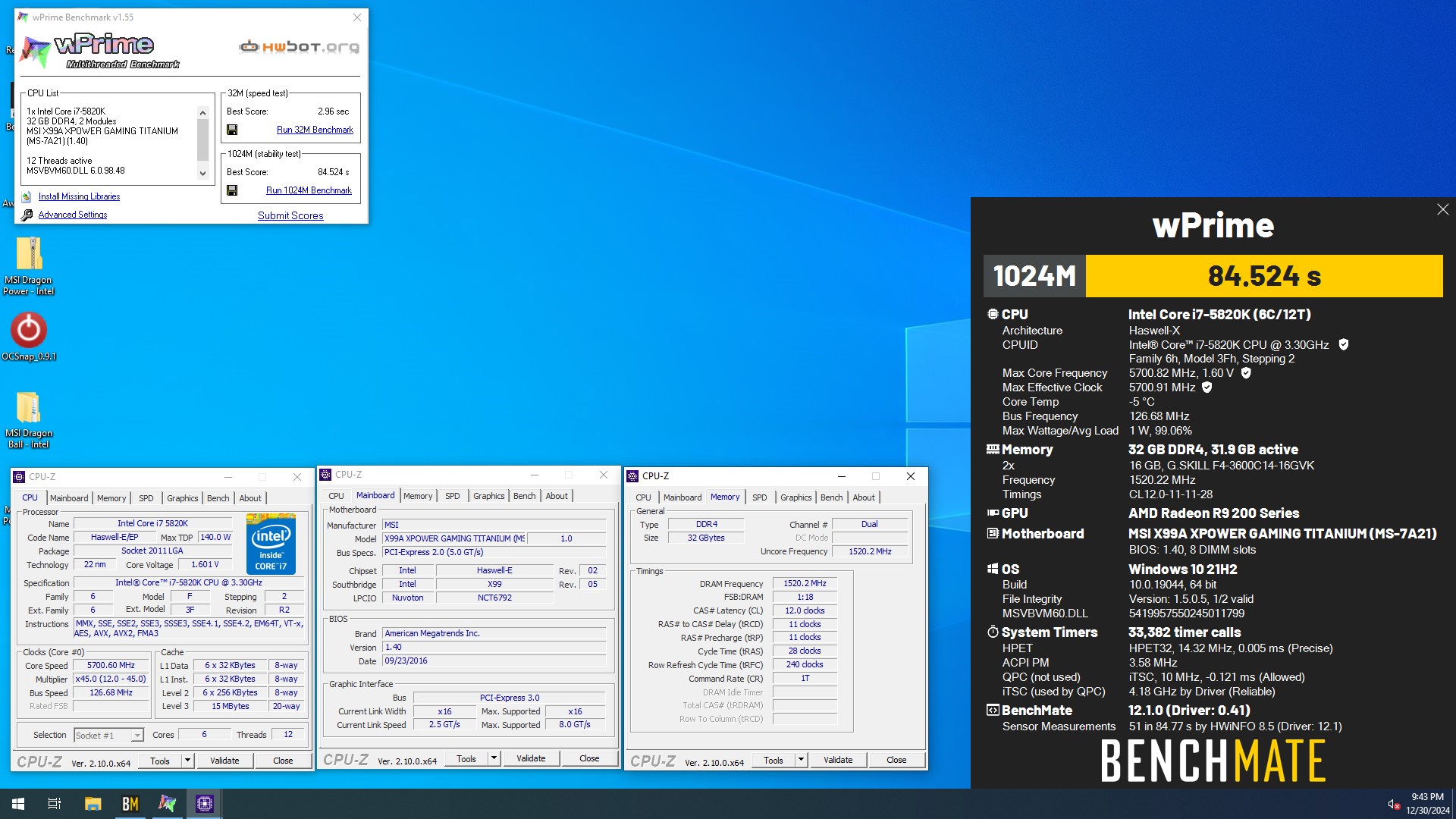Click the save icon next to Run 32M Benchmark

point(232,130)
